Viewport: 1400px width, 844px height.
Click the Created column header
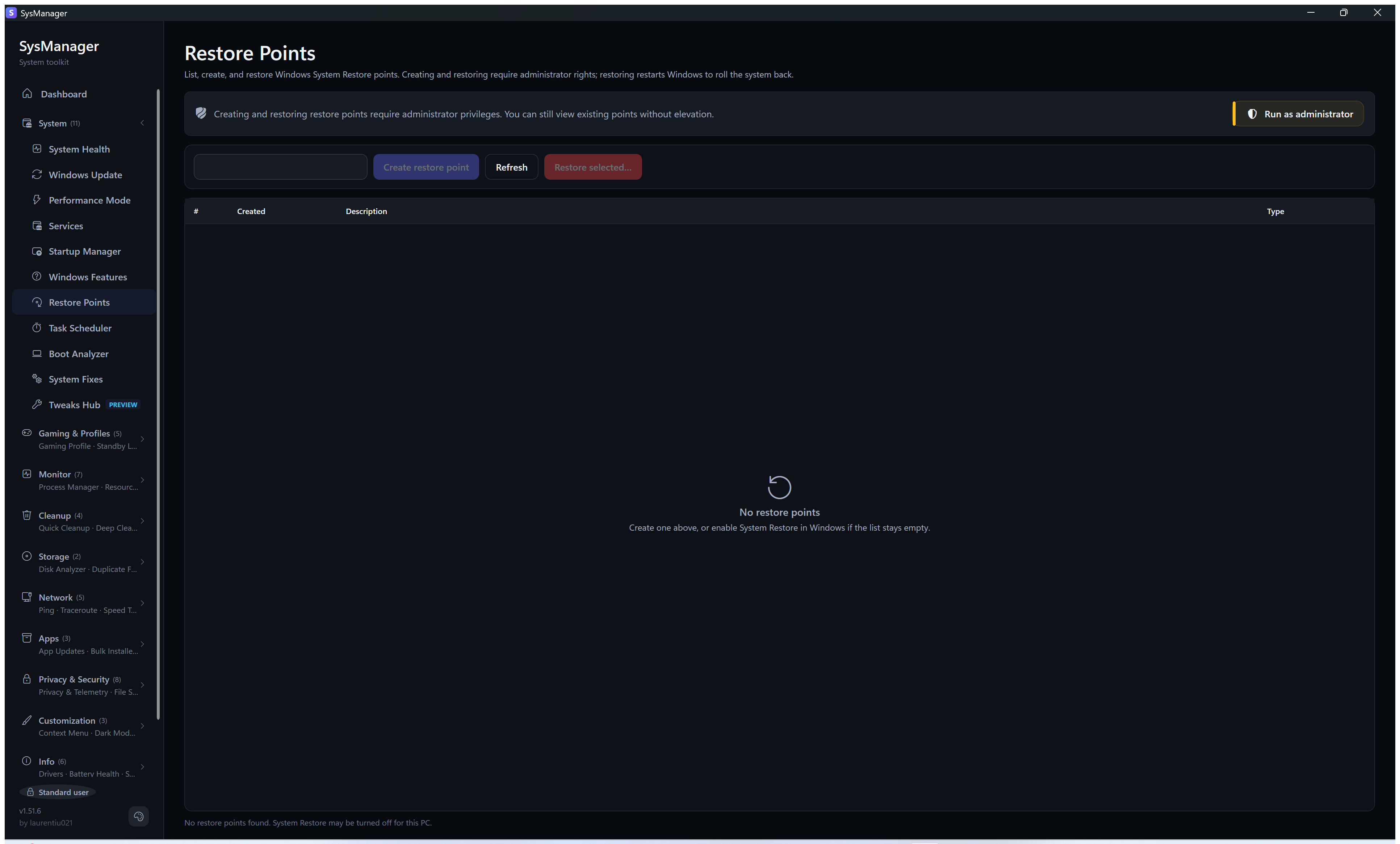(251, 212)
